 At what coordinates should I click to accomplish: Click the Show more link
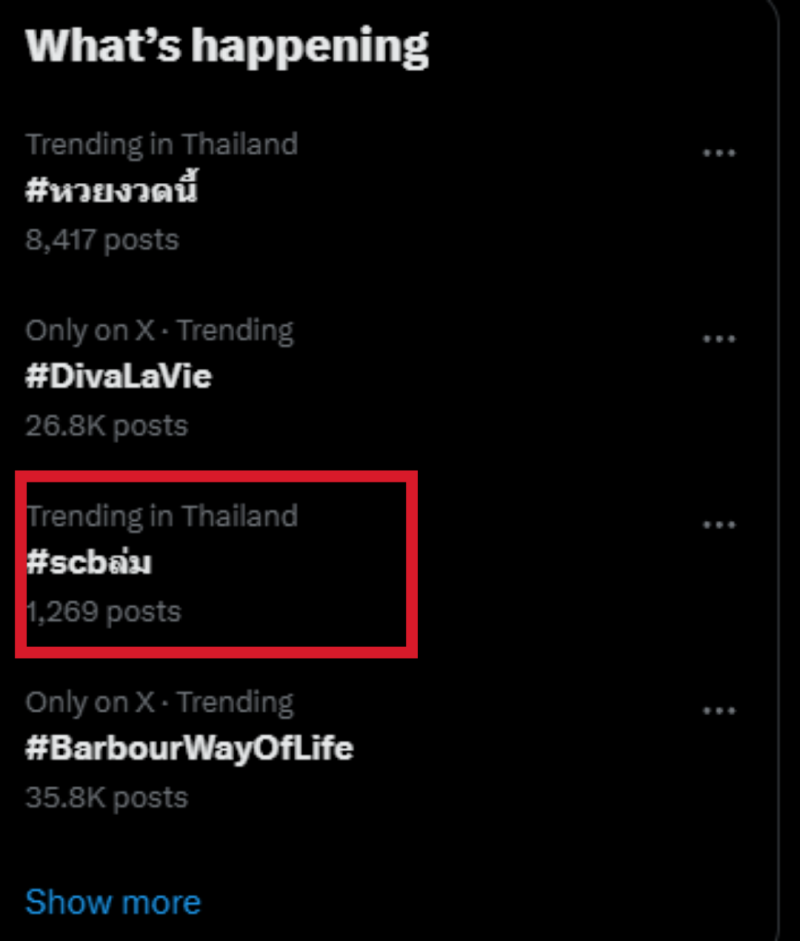[113, 902]
